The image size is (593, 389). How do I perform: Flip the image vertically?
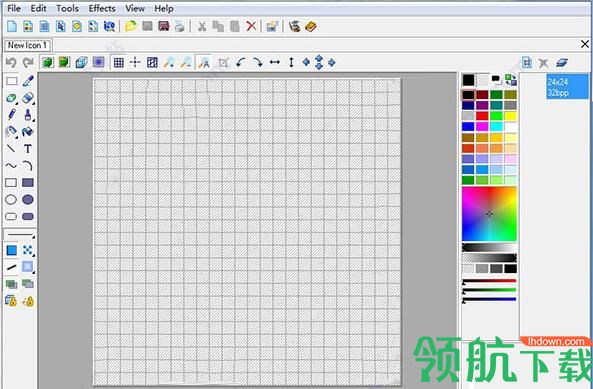click(x=291, y=62)
